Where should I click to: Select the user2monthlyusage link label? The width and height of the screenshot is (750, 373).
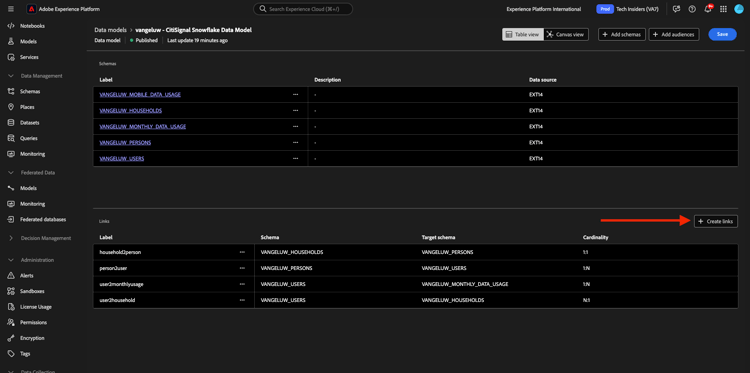click(121, 284)
